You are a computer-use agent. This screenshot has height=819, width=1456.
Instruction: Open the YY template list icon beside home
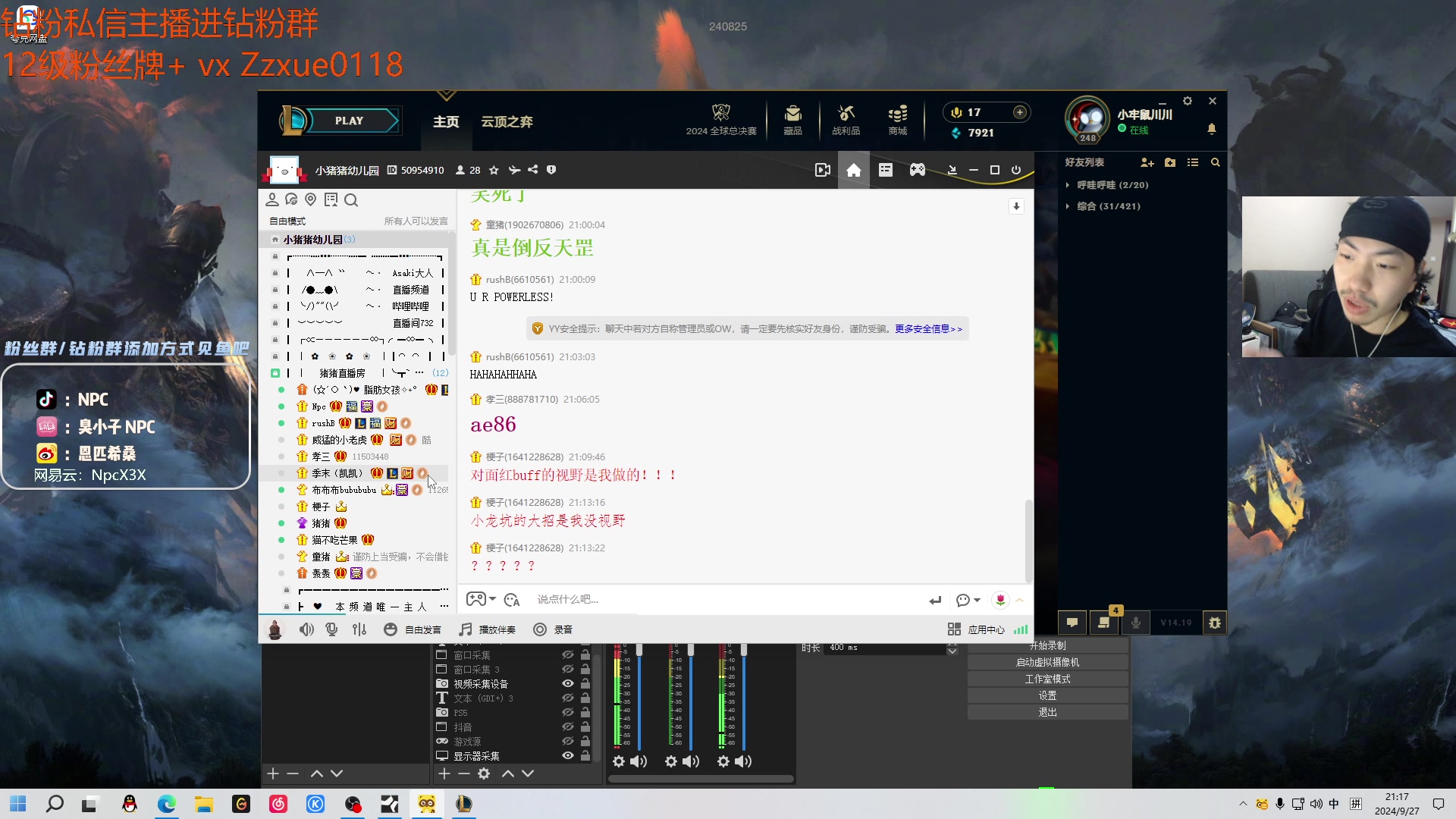coord(885,170)
